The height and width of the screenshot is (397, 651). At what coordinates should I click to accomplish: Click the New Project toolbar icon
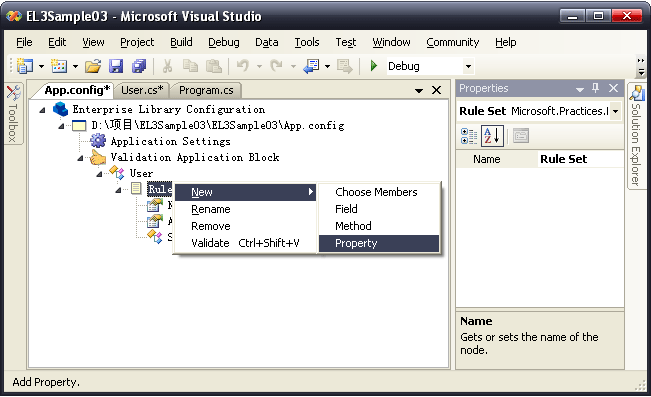[x=25, y=66]
